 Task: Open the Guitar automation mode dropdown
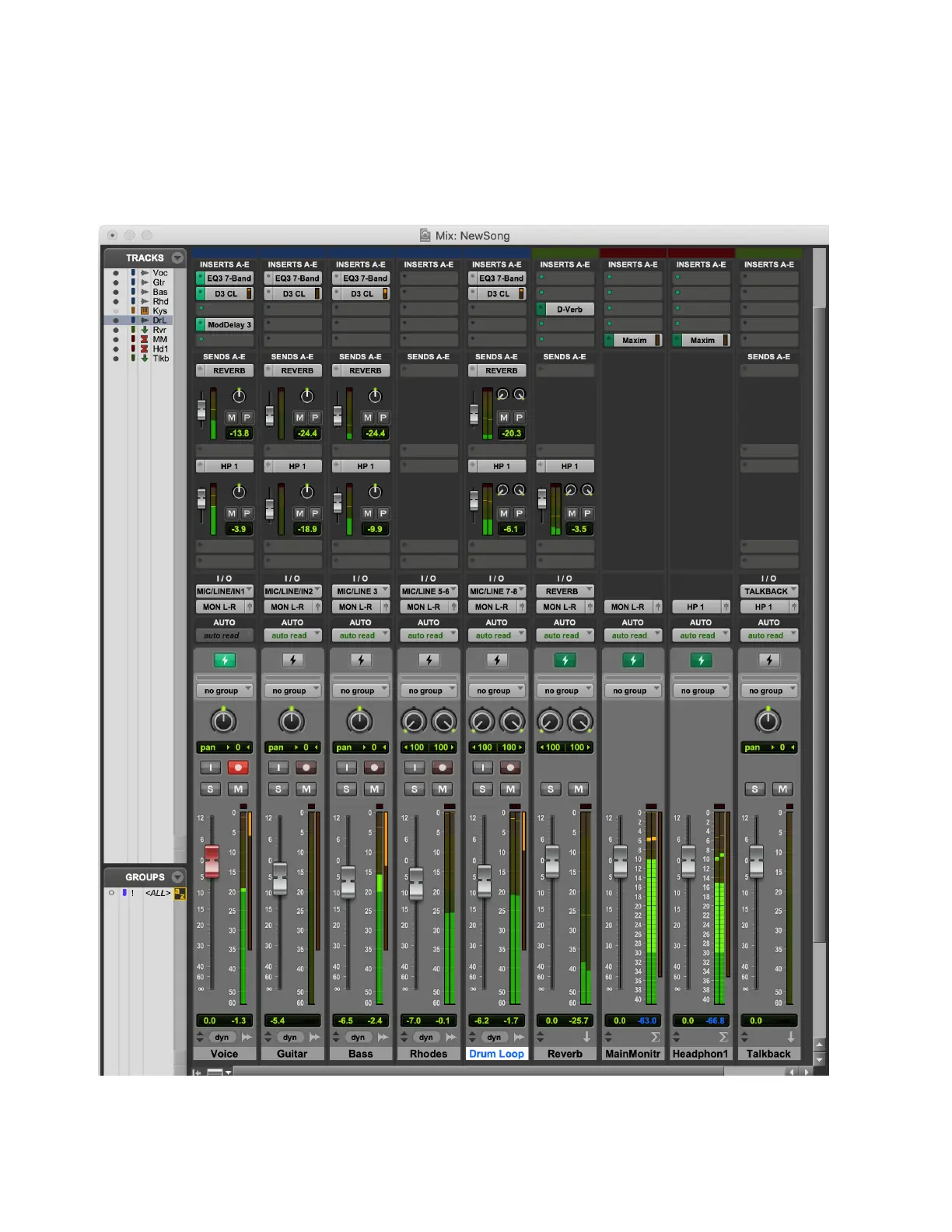[292, 635]
